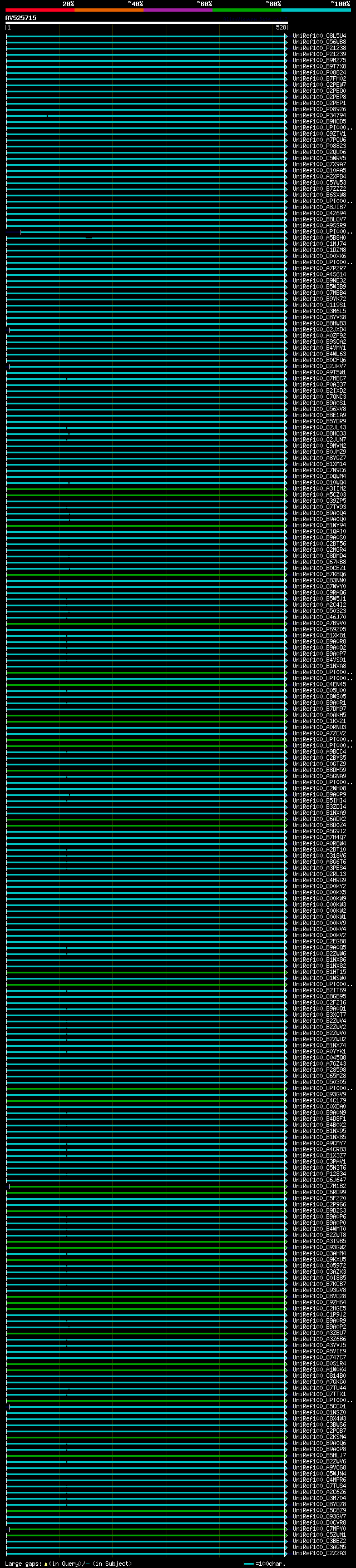This screenshot has height=1568, width=356.
Task: Open hit UniRef100_P08824
Action: click(319, 72)
